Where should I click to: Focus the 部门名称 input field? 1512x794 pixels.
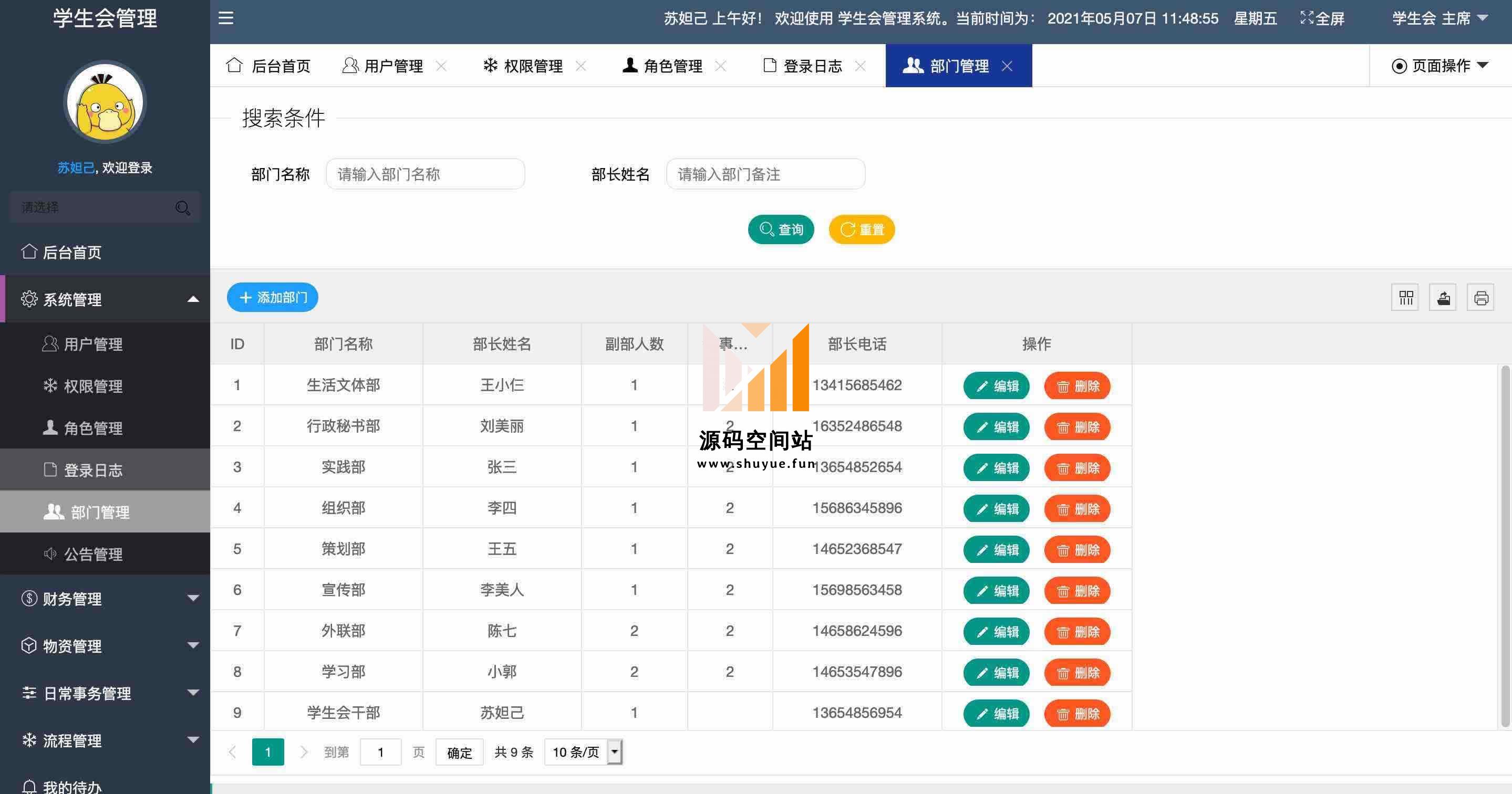(x=426, y=174)
